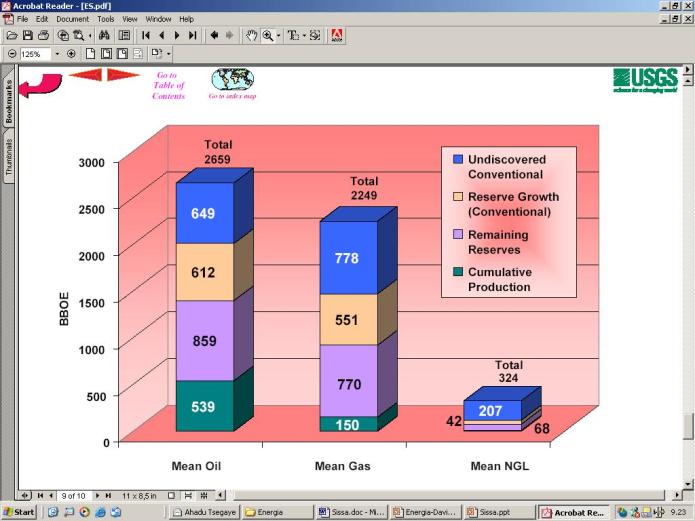Viewport: 695px width, 521px height.
Task: Open the Thumbnails side tab
Action: point(9,156)
